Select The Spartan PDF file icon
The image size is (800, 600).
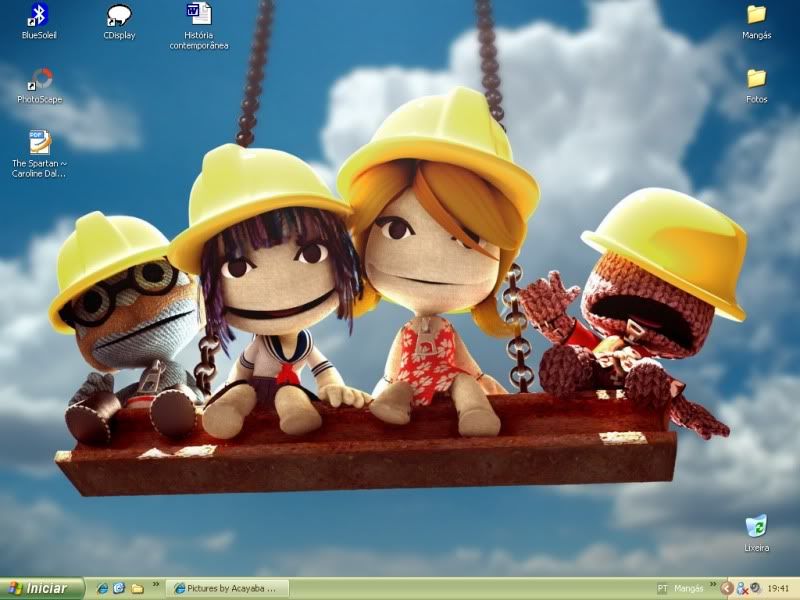click(39, 153)
